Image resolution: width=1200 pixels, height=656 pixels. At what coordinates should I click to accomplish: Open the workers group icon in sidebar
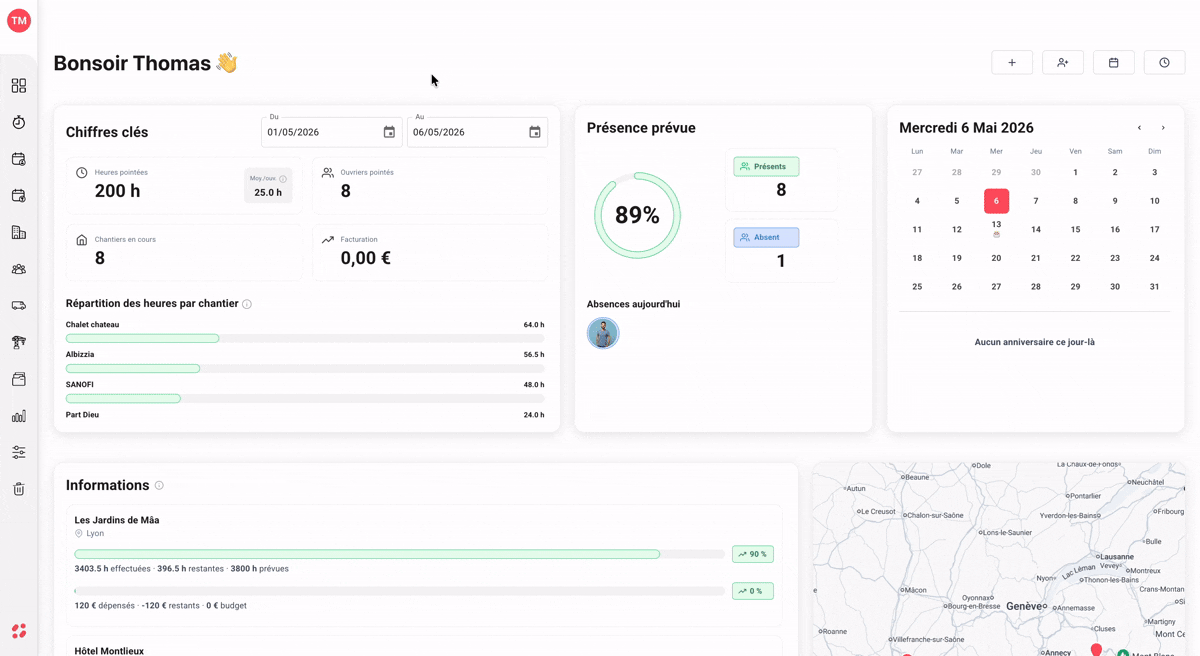coord(19,269)
